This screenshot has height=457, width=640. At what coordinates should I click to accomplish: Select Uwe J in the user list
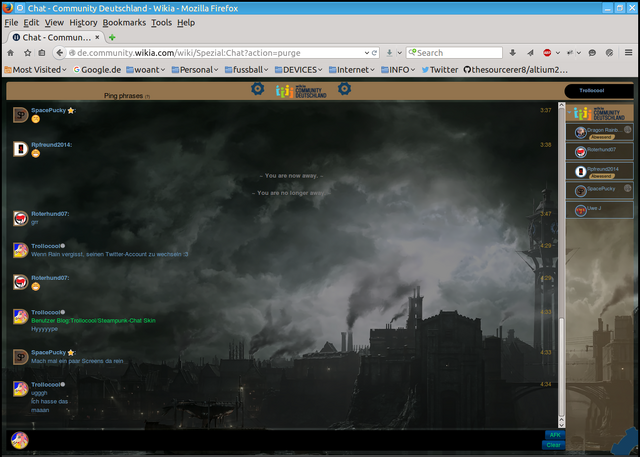[599, 210]
